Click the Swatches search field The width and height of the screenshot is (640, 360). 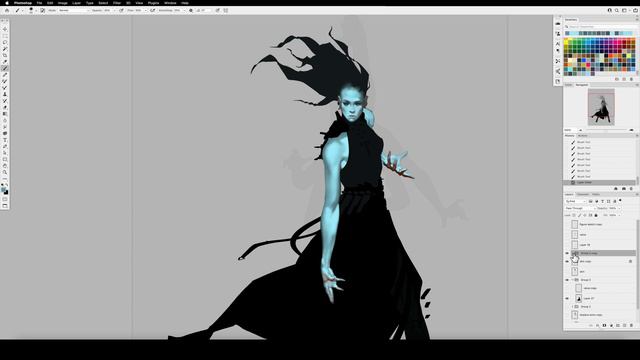[601, 27]
